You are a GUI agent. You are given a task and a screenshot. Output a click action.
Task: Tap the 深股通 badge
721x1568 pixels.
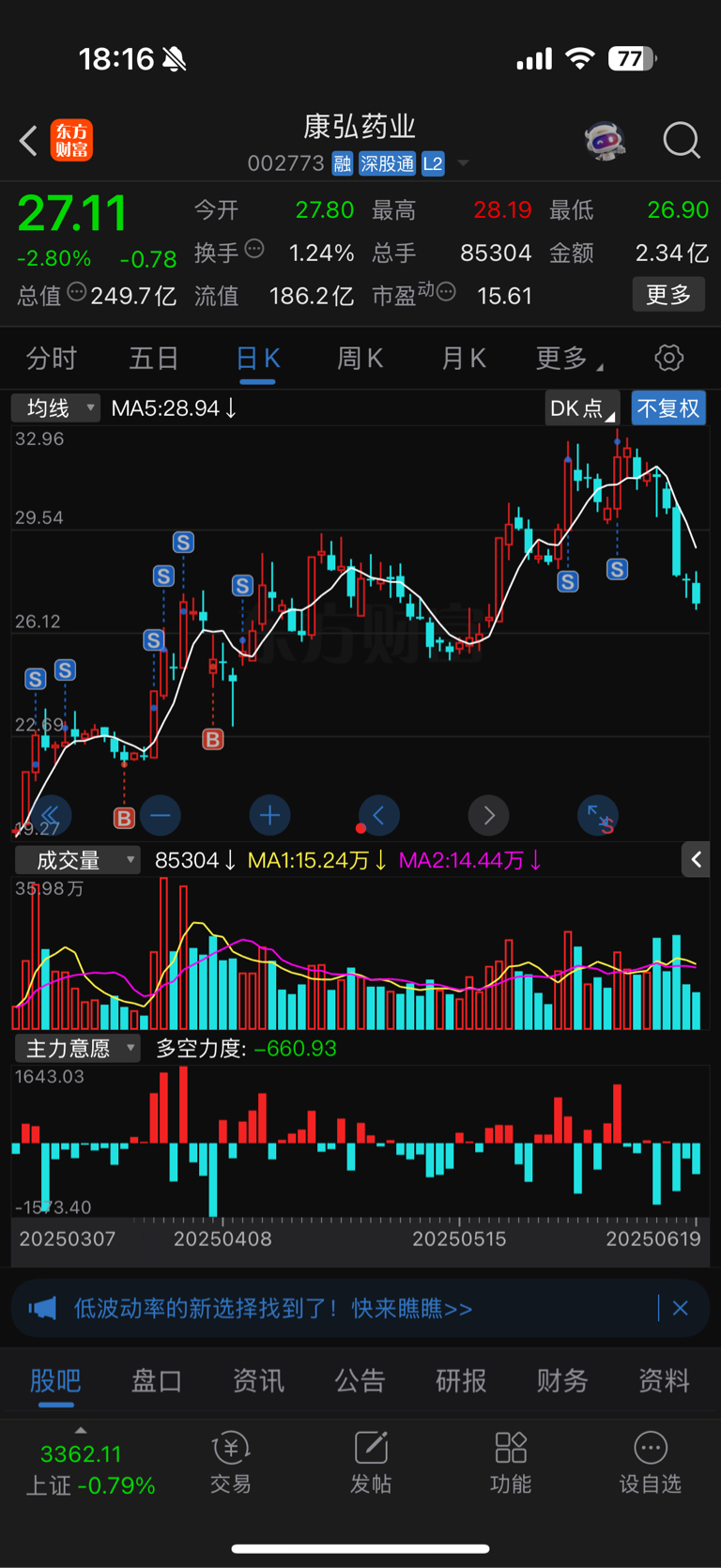pyautogui.click(x=387, y=164)
